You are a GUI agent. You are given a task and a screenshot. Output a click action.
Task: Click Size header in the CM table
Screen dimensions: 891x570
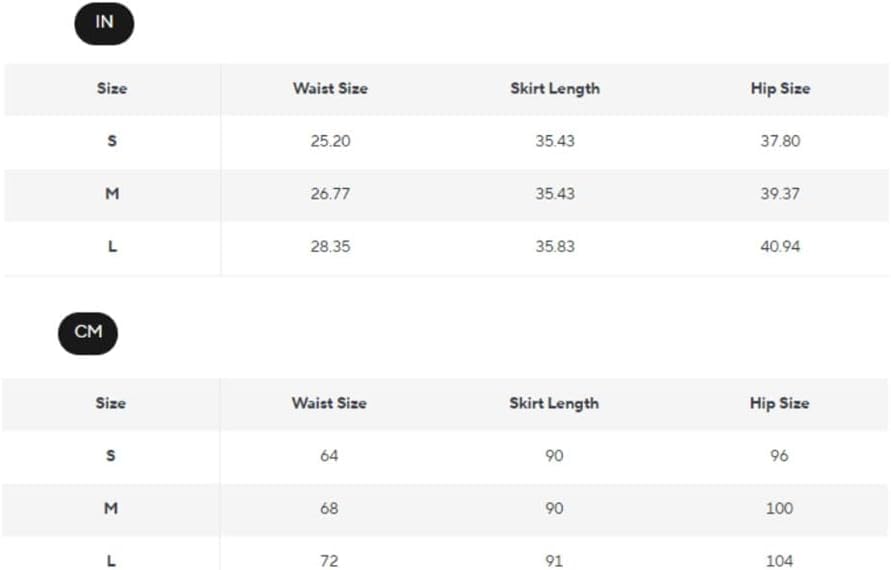point(111,403)
